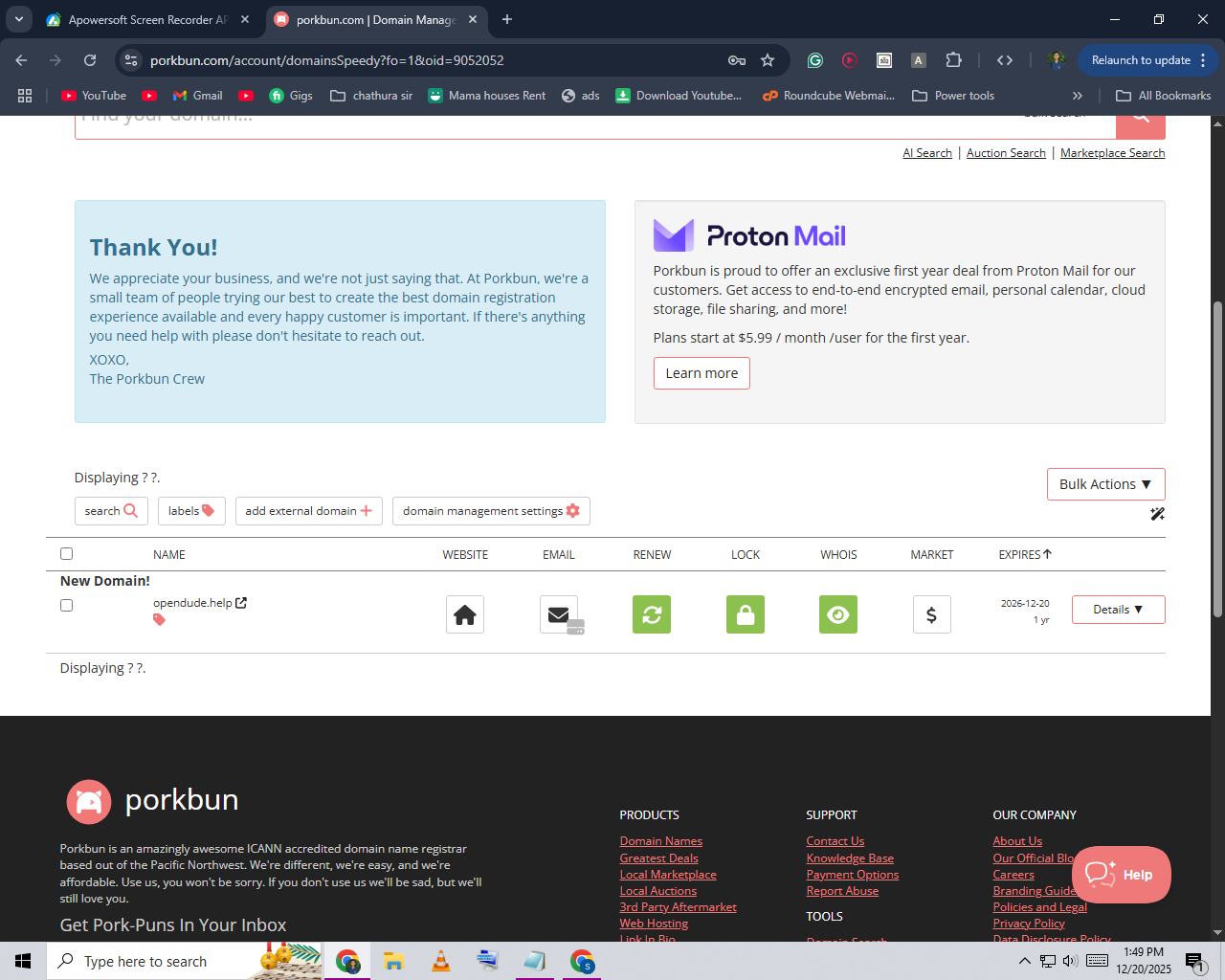
Task: Click the volume icon in system tray
Action: [1070, 961]
